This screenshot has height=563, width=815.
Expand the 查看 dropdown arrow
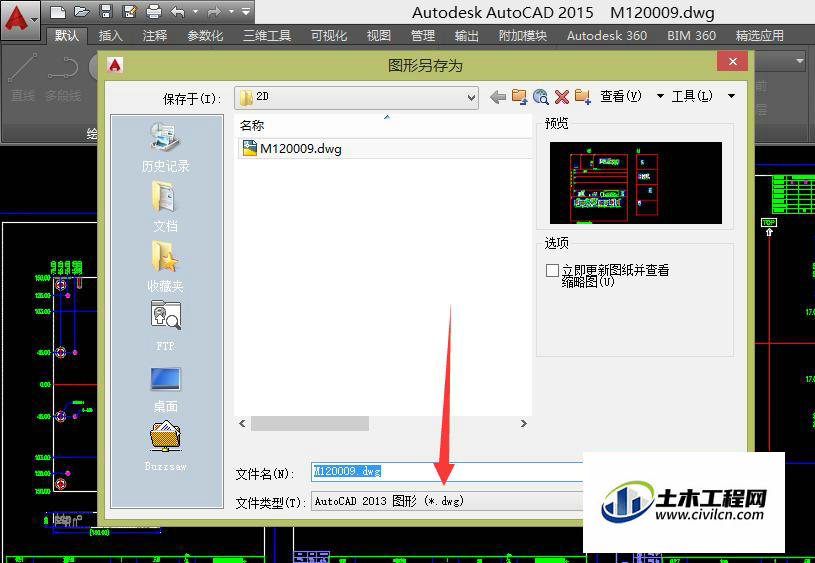click(660, 96)
